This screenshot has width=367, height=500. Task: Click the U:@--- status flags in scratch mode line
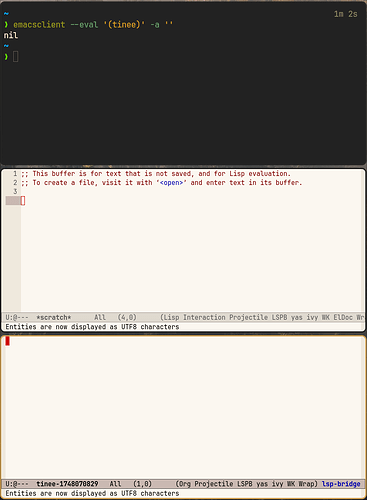coord(17,317)
